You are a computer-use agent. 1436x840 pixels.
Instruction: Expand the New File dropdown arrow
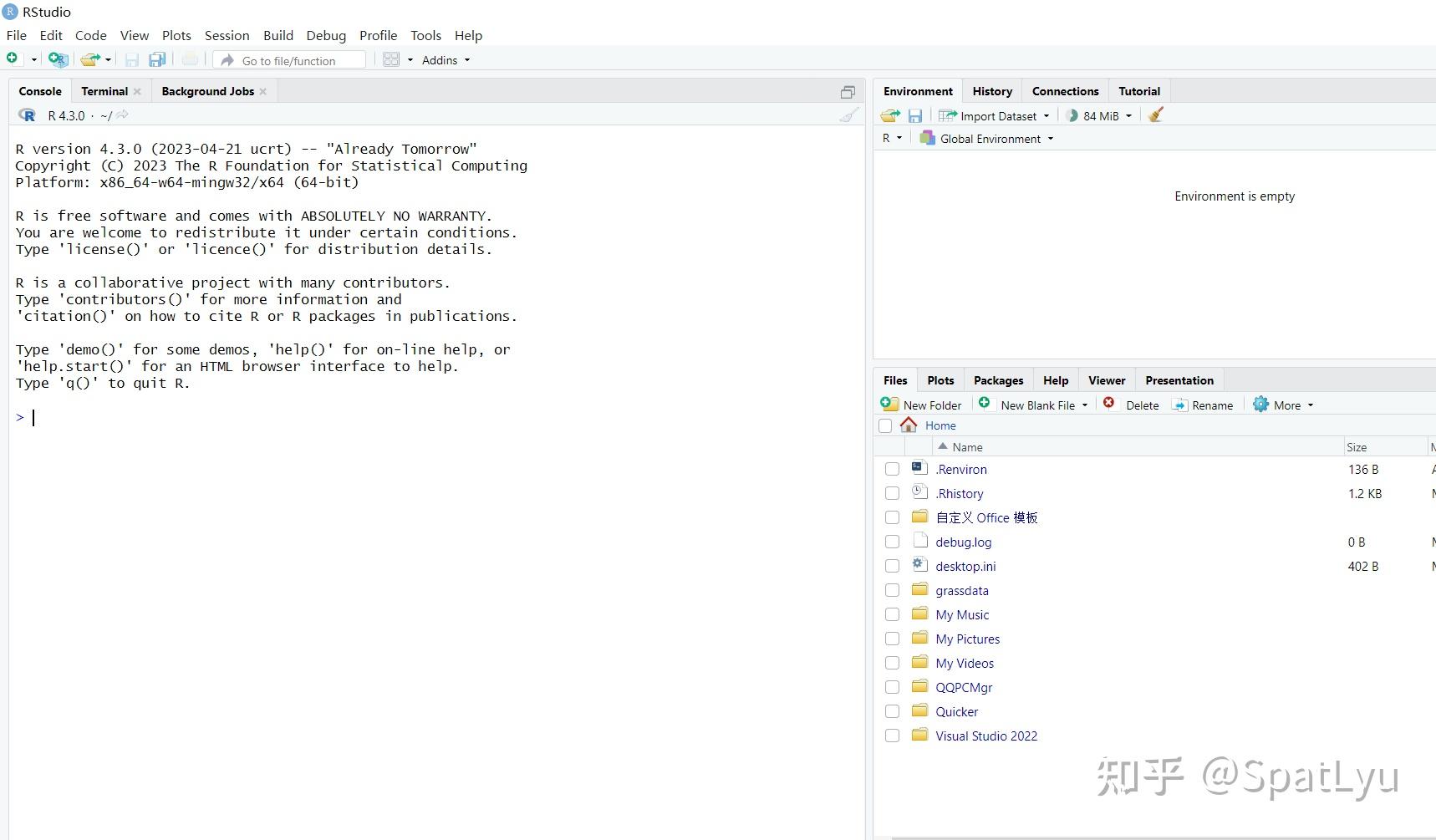[33, 60]
